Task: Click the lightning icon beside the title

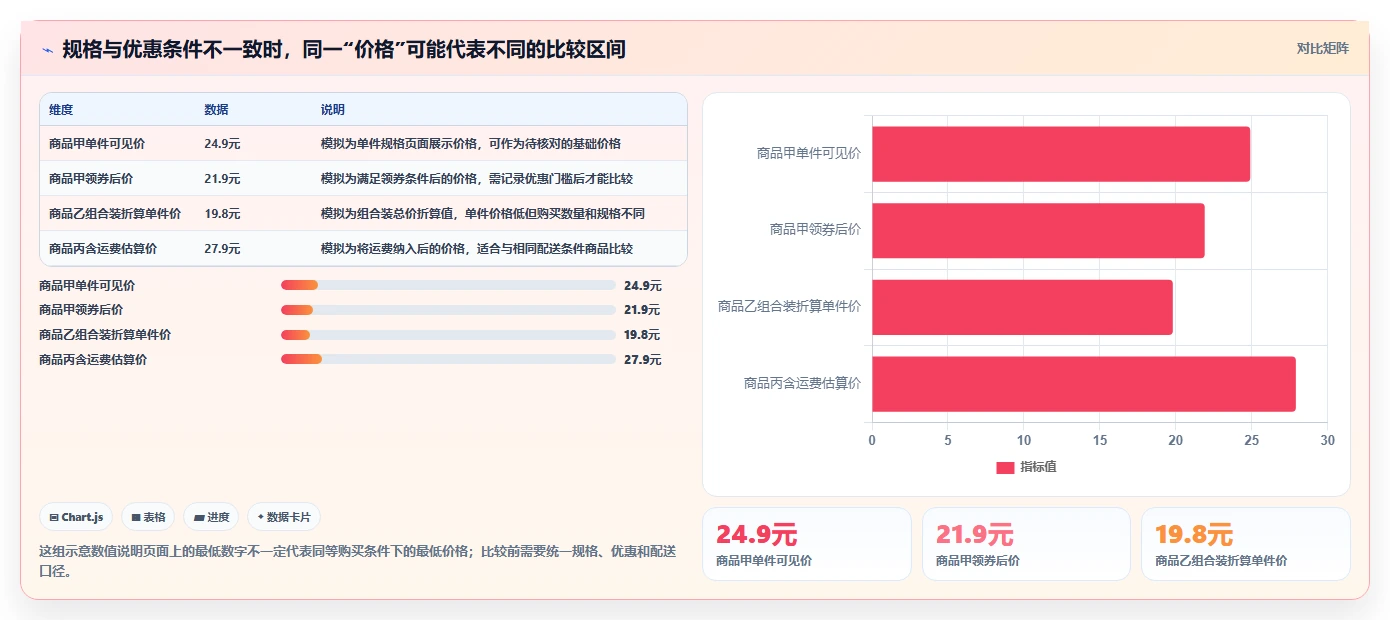Action: click(x=47, y=50)
